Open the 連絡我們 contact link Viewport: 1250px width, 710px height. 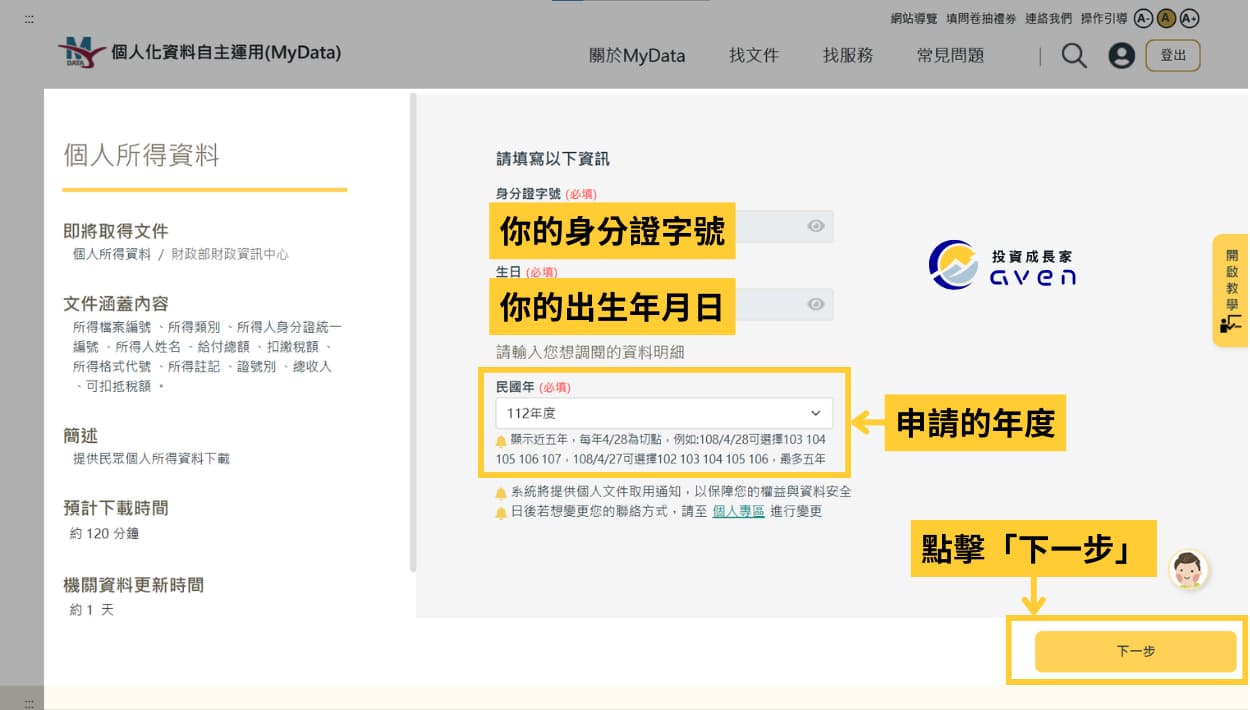[x=1047, y=17]
